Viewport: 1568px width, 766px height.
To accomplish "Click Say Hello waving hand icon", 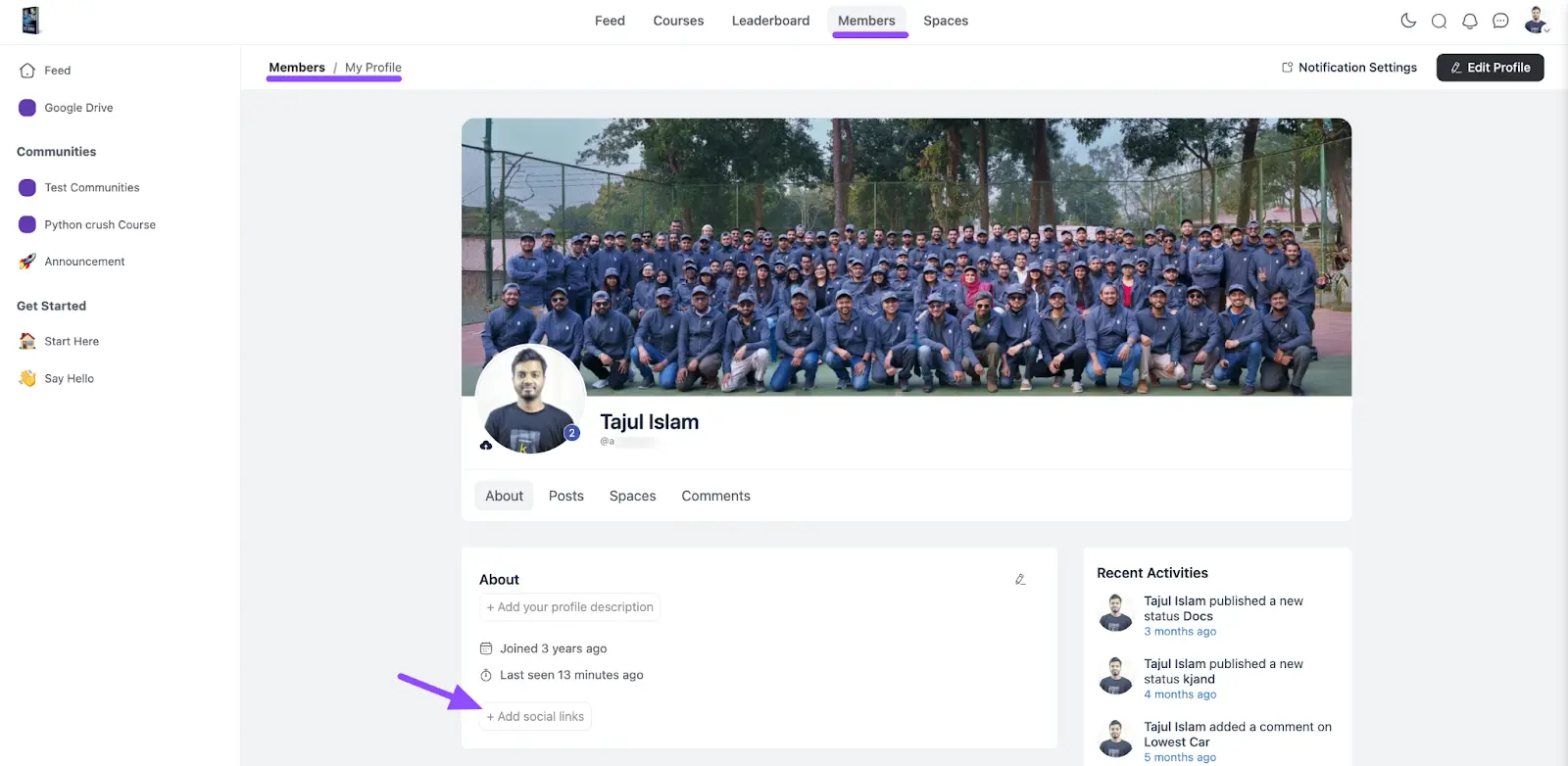I will (x=27, y=378).
